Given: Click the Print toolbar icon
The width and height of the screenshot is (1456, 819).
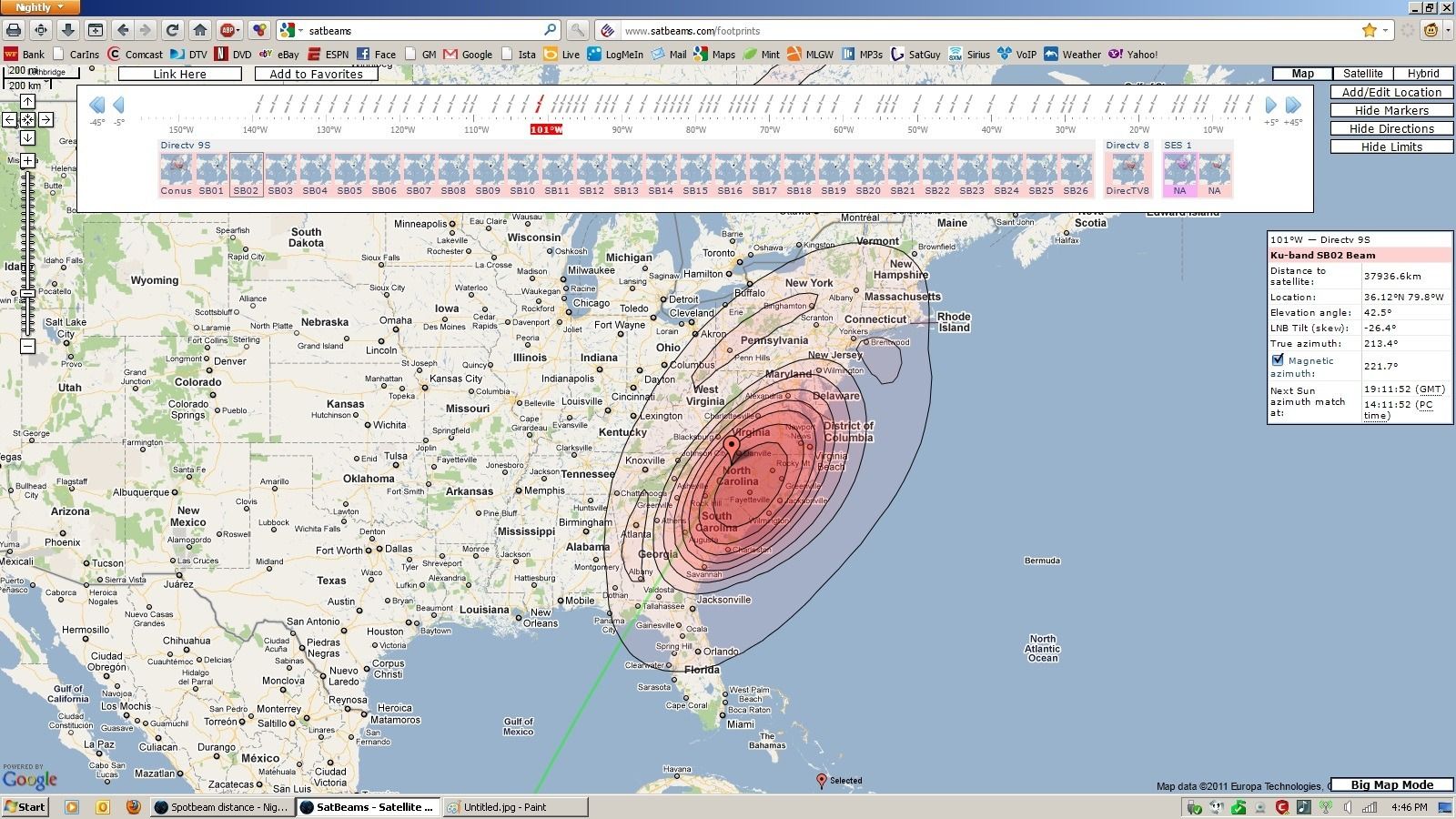Looking at the screenshot, I should (14, 30).
